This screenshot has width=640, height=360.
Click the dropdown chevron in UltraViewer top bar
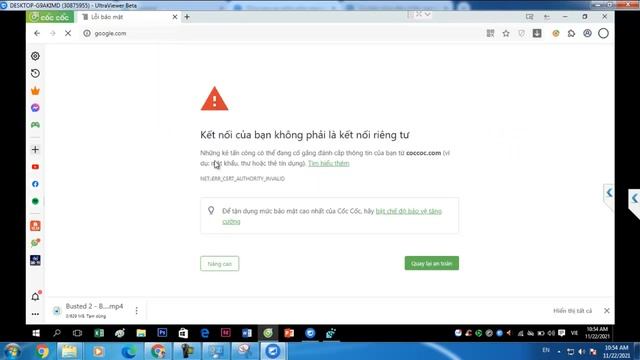point(427,14)
